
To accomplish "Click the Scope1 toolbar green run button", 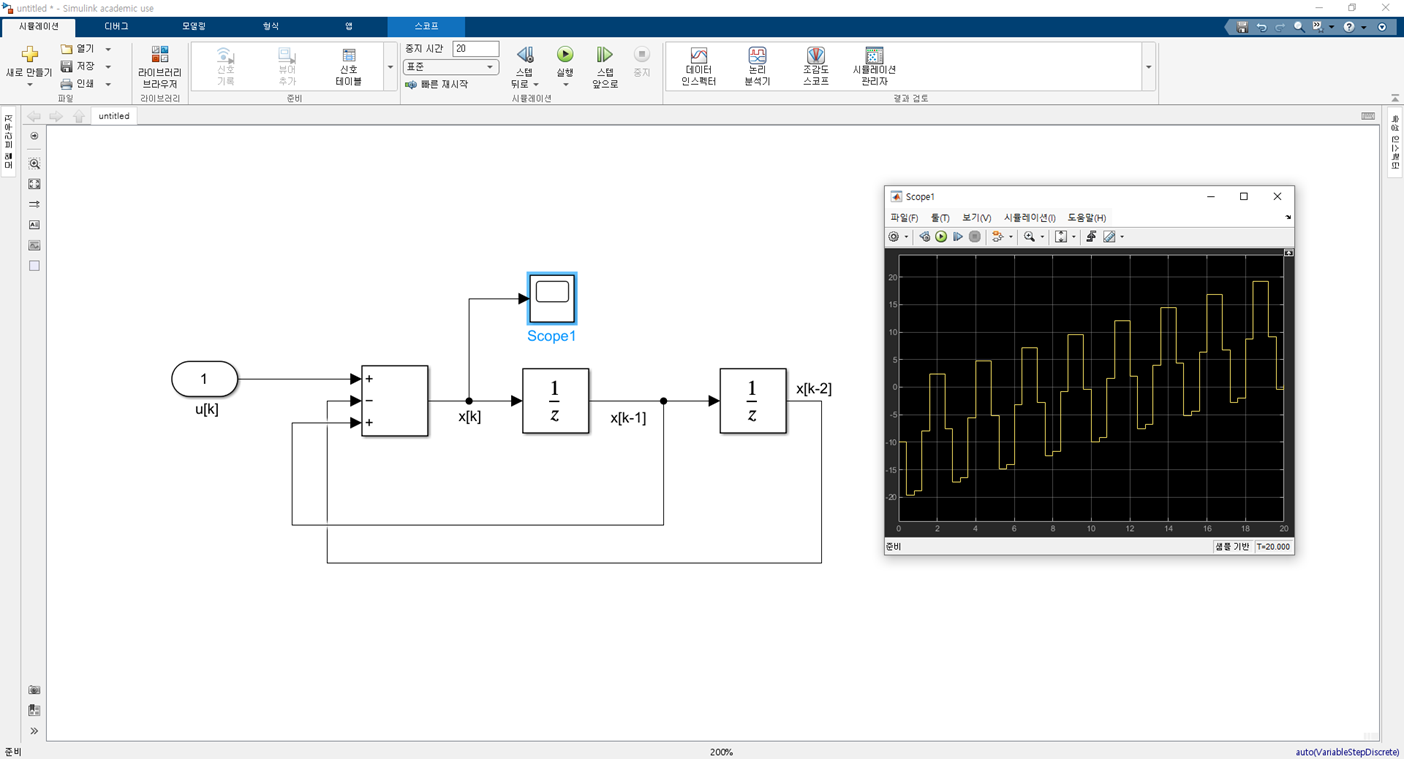I will [x=941, y=237].
